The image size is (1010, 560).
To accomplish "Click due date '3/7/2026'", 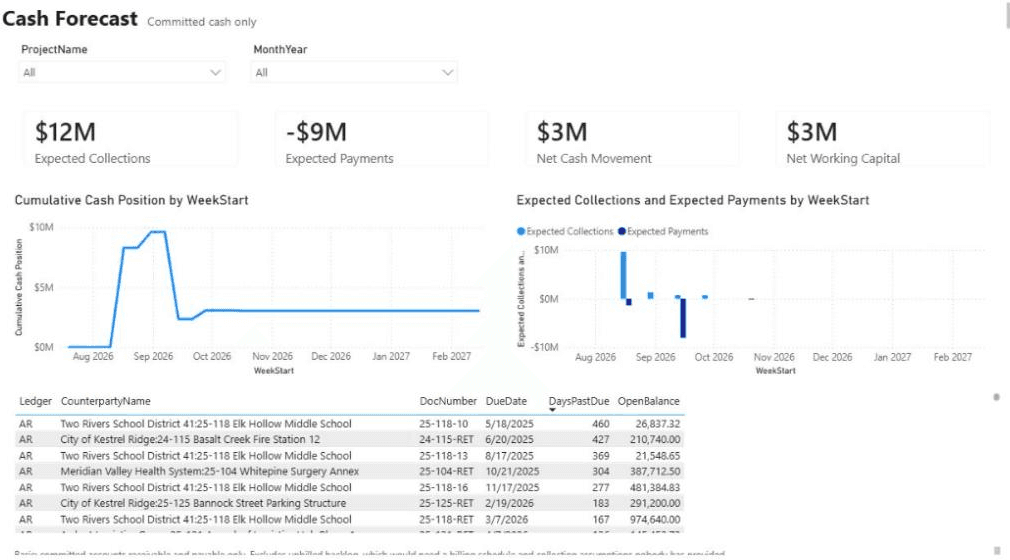I will 507,519.
